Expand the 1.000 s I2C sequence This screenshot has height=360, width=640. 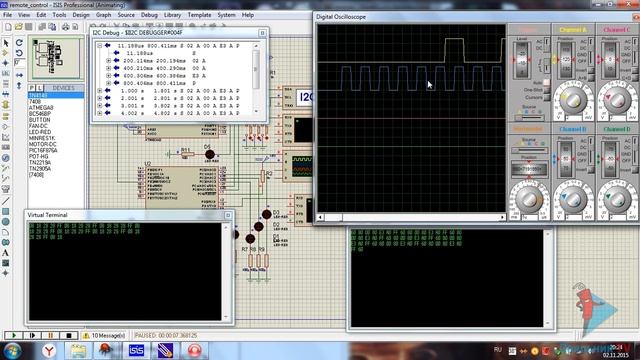tap(100, 91)
